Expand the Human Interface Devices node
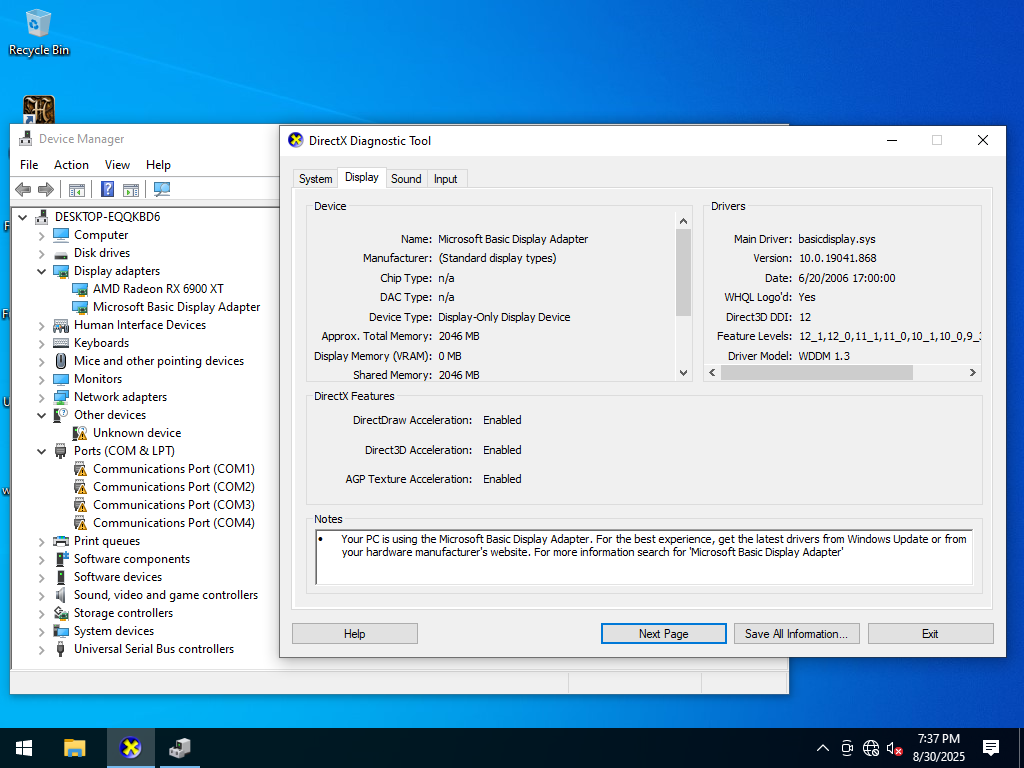 [42, 325]
